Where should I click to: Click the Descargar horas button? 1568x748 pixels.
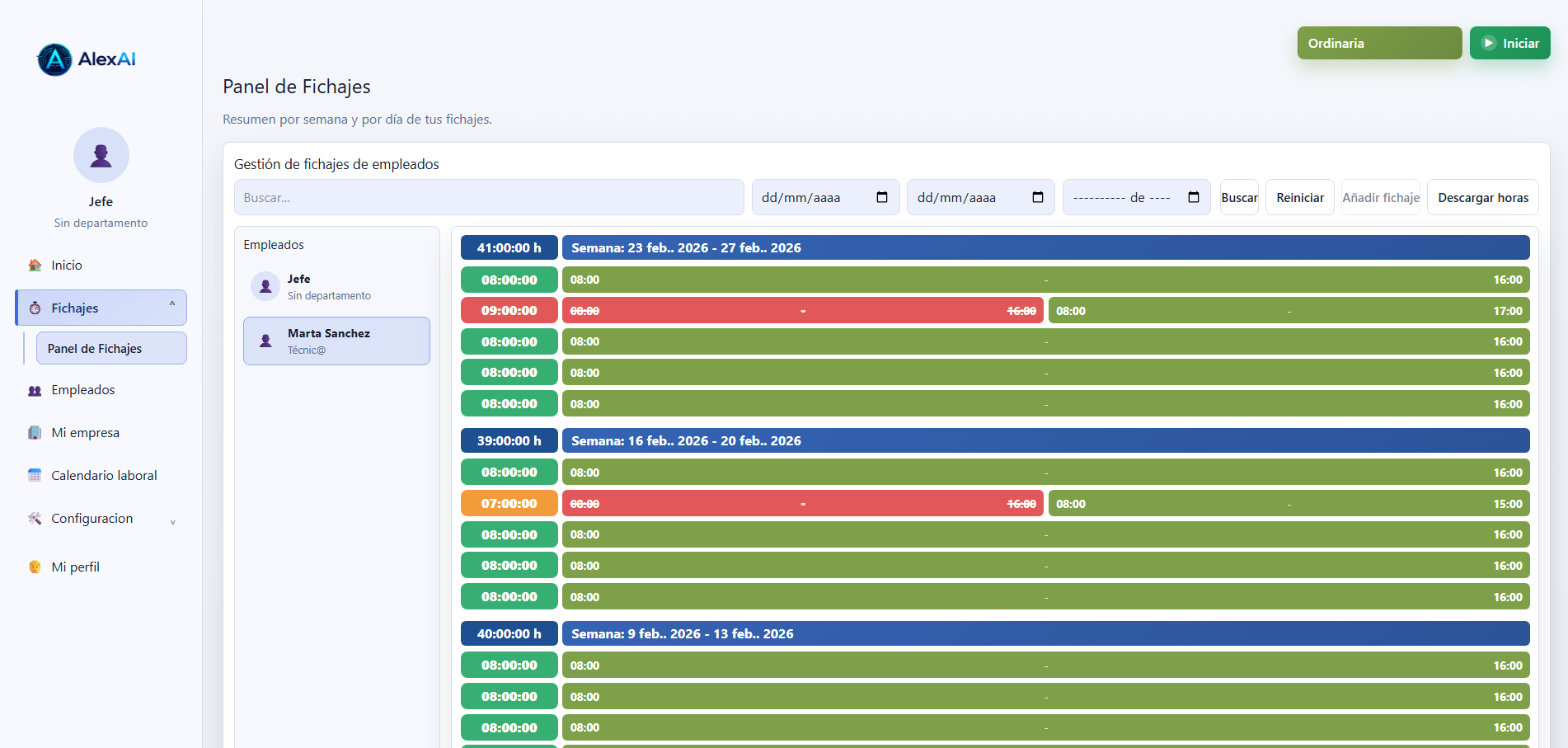point(1482,198)
